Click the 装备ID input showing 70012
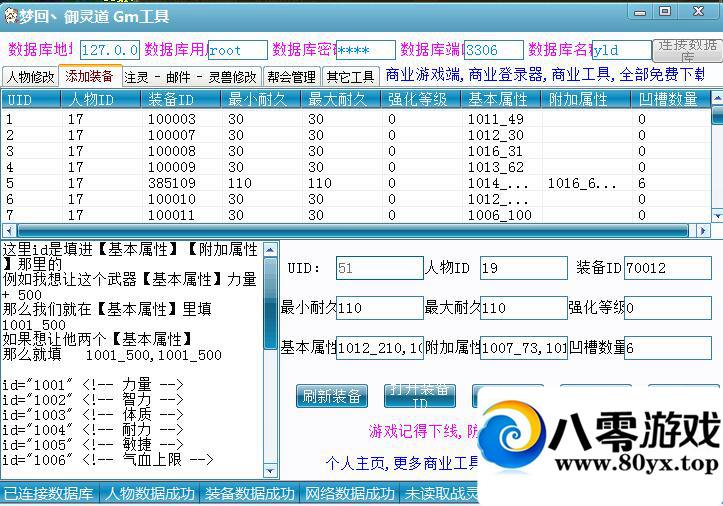The height and width of the screenshot is (506, 723). [667, 268]
